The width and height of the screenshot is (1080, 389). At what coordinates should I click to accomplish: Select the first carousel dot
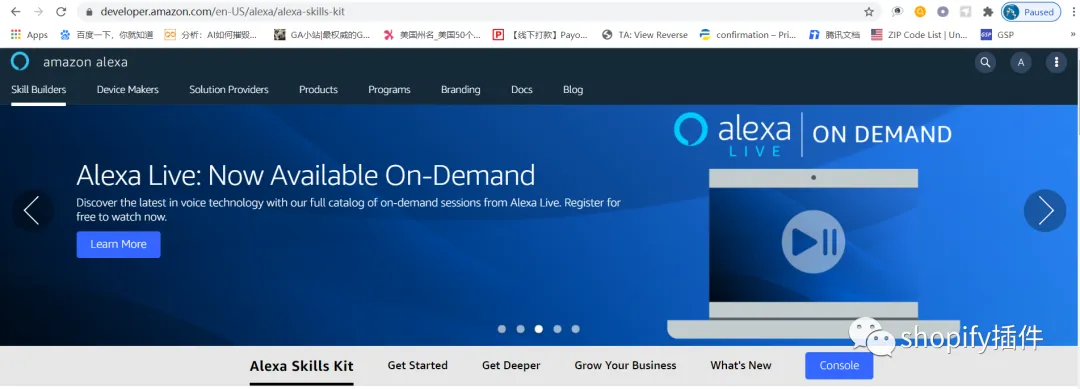[501, 329]
